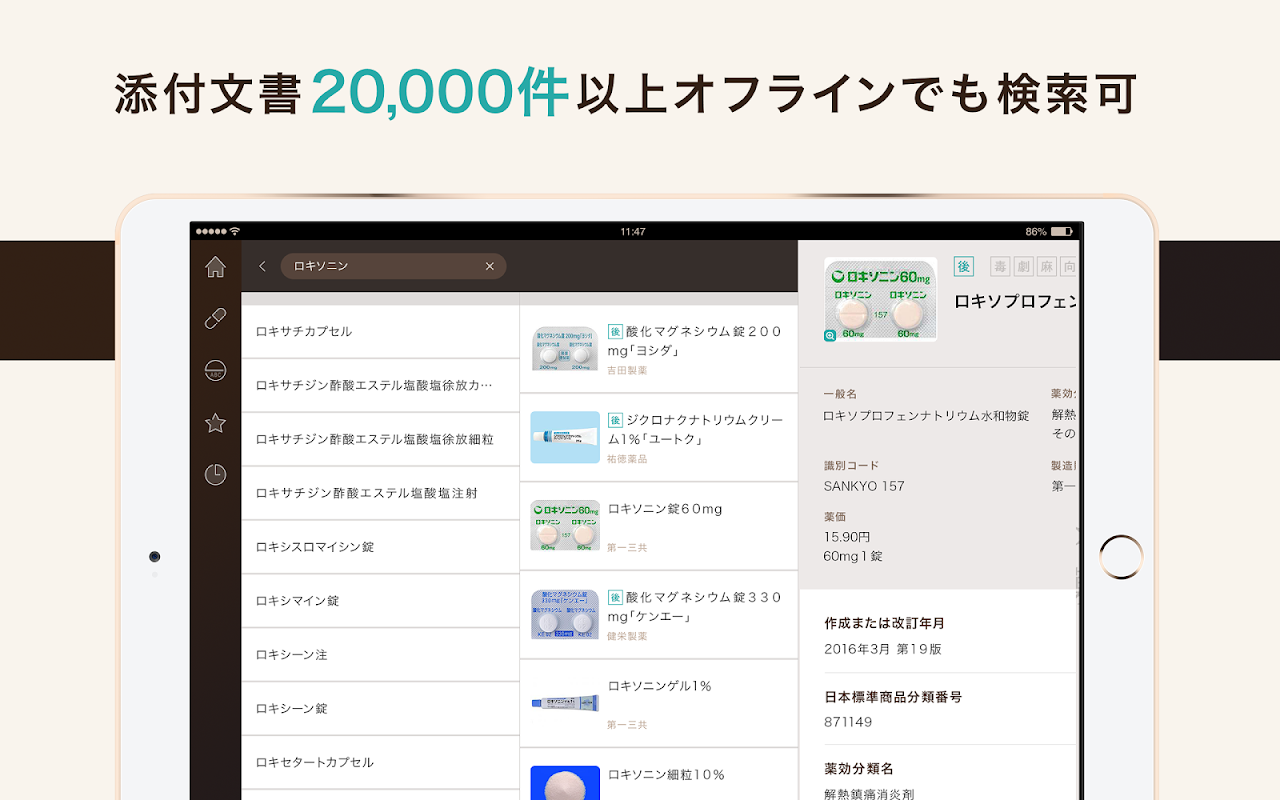Click the 871149 classification number
Screen dimensions: 1280x800
tap(848, 722)
